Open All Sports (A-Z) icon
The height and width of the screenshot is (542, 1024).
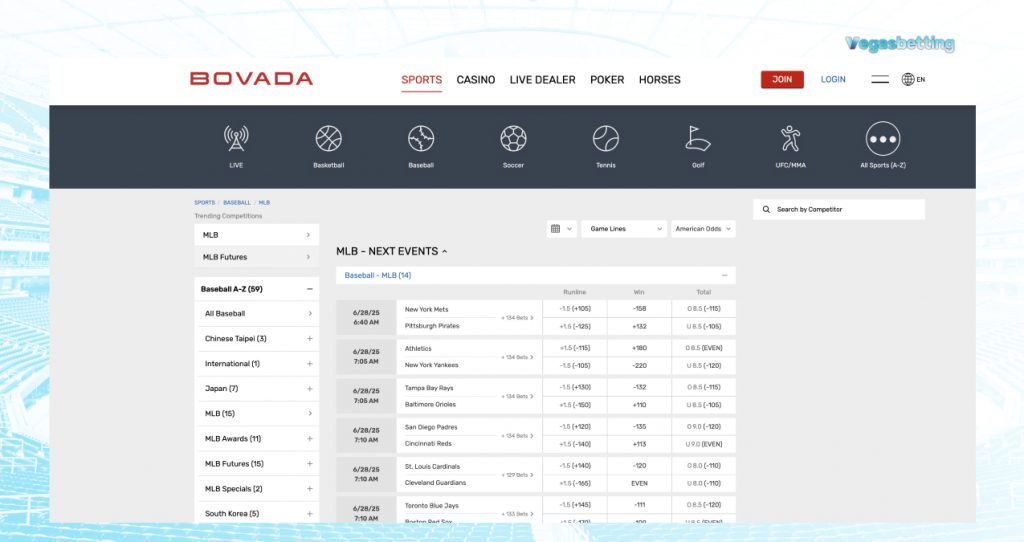(883, 138)
